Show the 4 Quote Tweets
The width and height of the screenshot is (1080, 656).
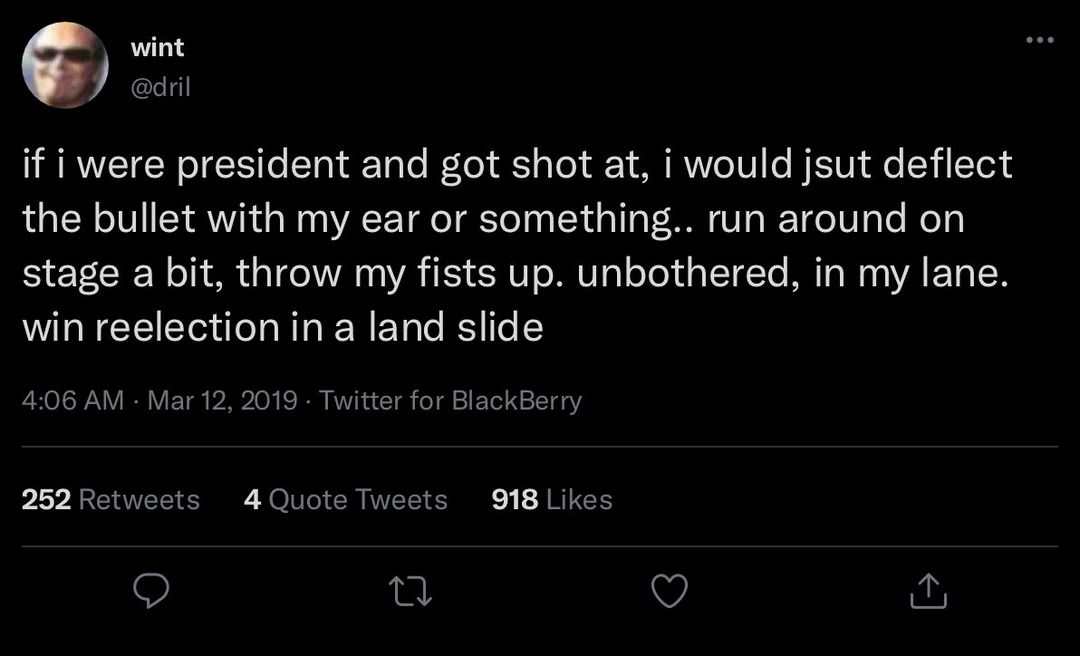(346, 499)
